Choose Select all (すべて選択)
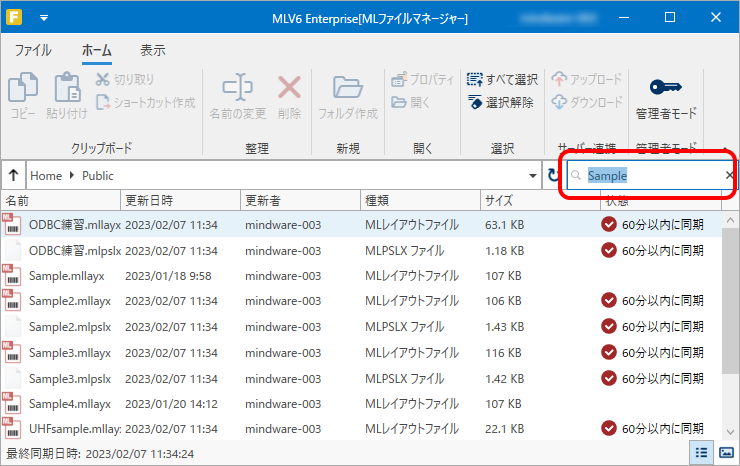The image size is (740, 466). pyautogui.click(x=502, y=79)
